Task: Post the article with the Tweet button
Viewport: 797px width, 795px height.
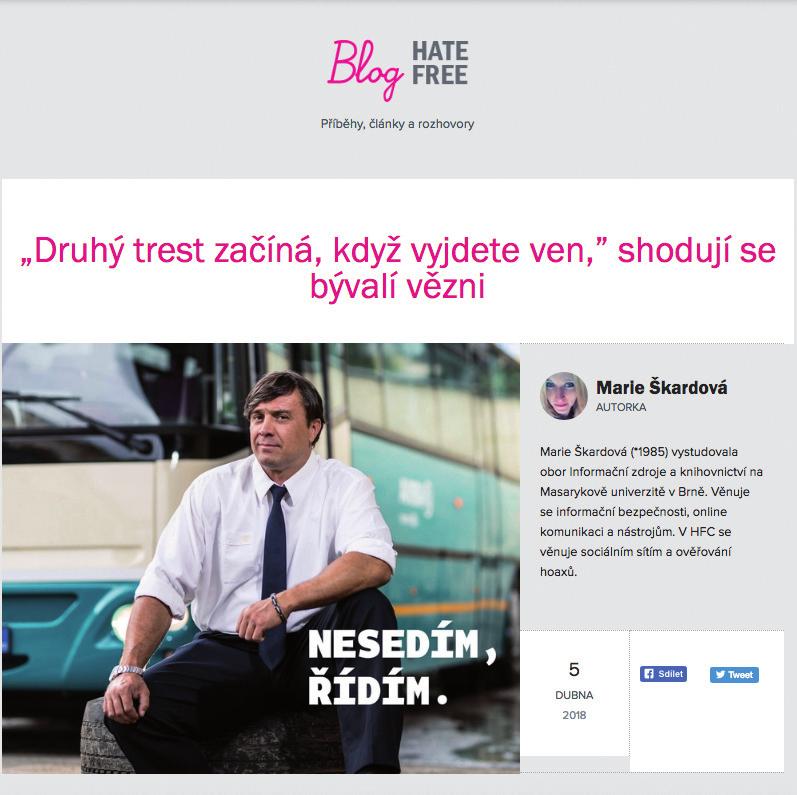Action: [x=734, y=675]
